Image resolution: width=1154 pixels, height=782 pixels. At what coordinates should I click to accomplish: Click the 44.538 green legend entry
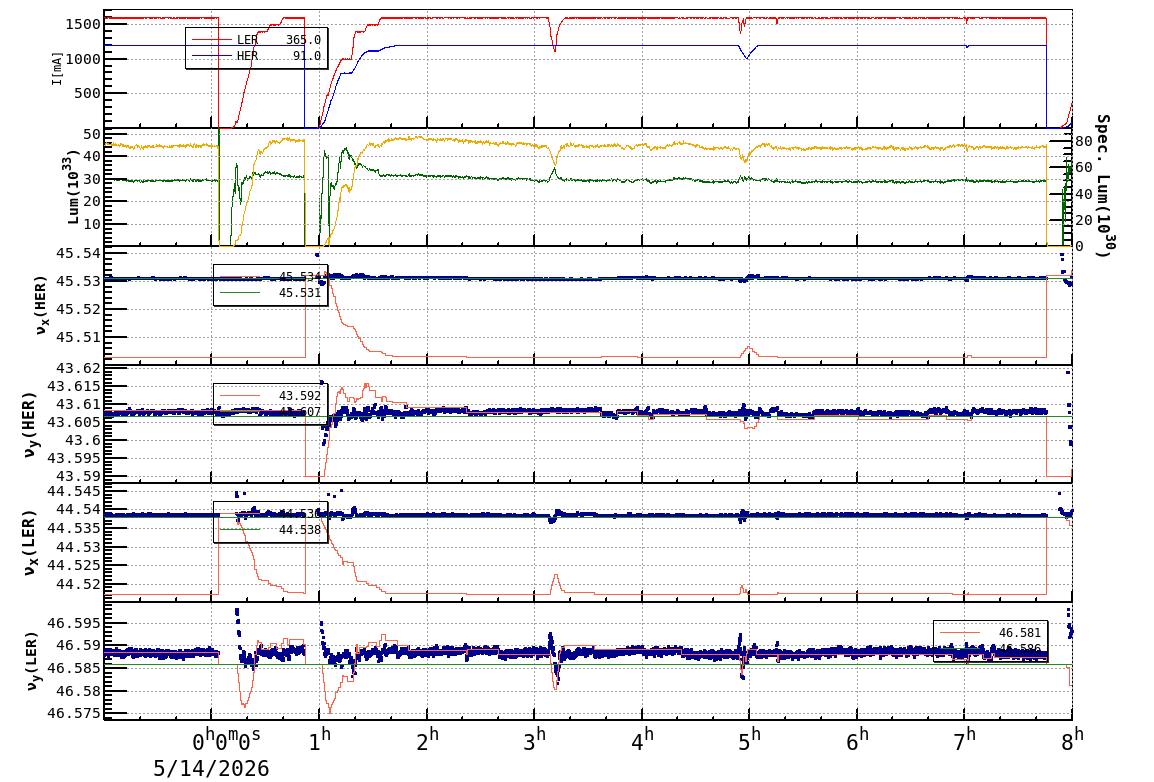270,530
